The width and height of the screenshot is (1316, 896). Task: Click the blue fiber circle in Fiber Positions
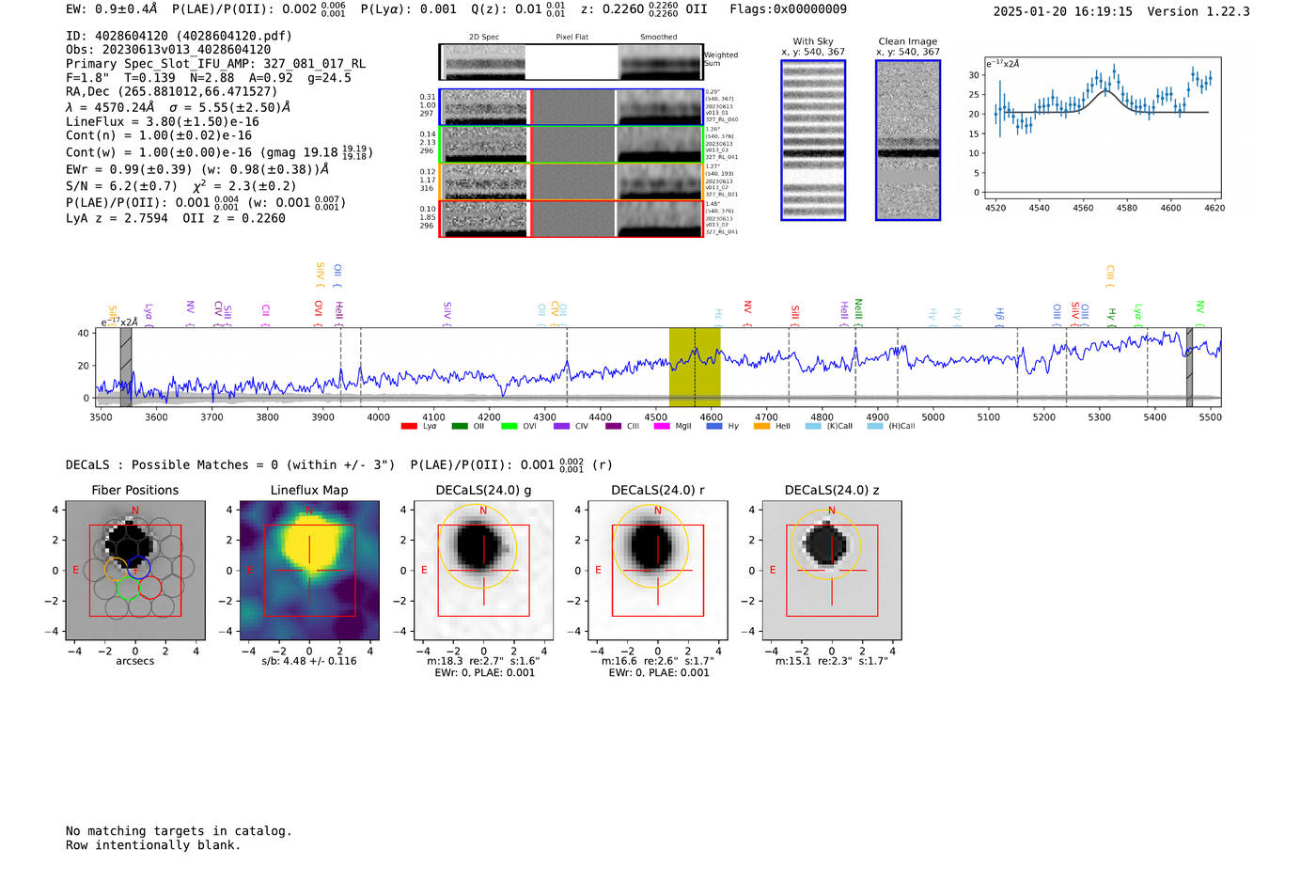point(139,567)
